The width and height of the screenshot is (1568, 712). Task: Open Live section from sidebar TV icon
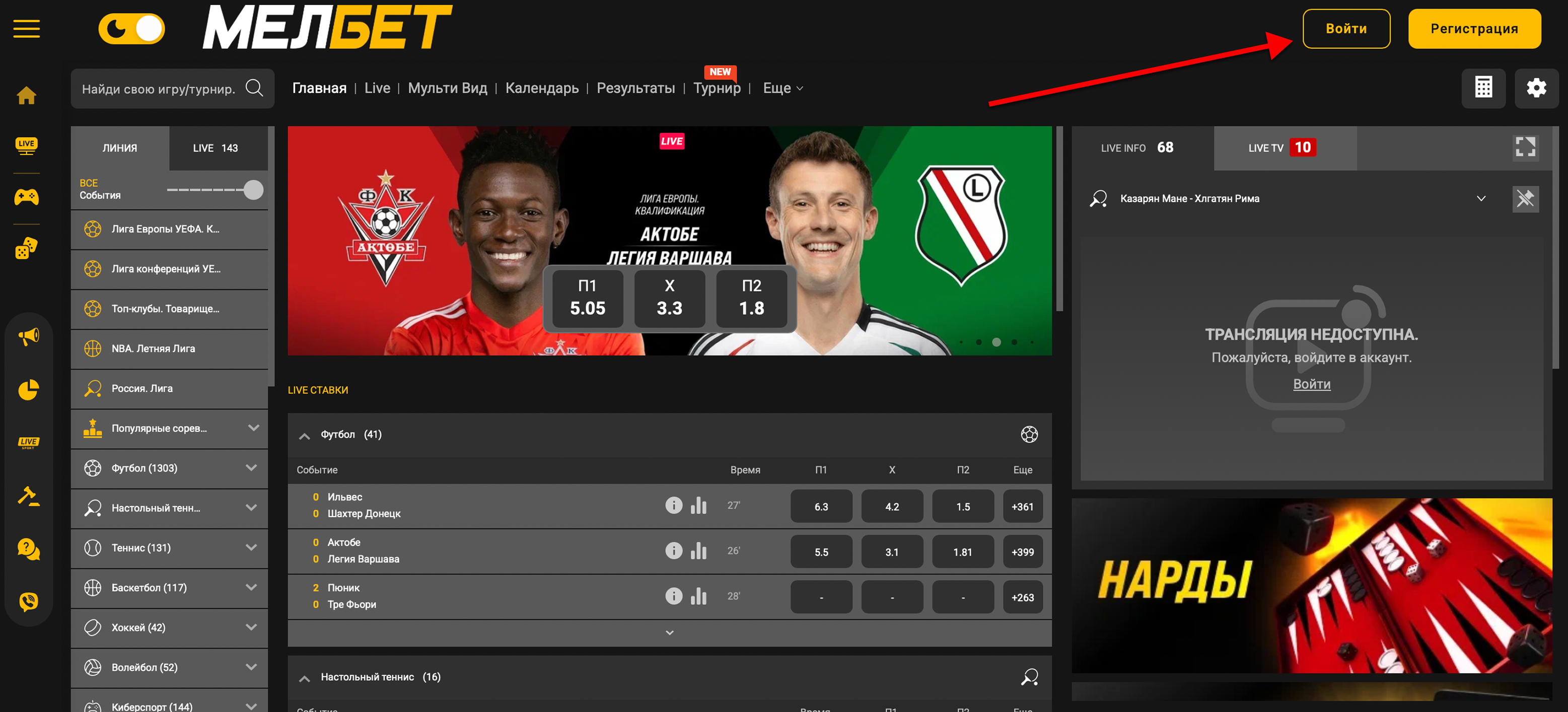(26, 146)
